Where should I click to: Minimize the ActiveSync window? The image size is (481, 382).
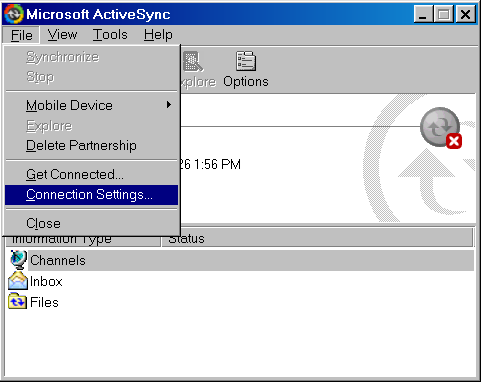click(423, 14)
